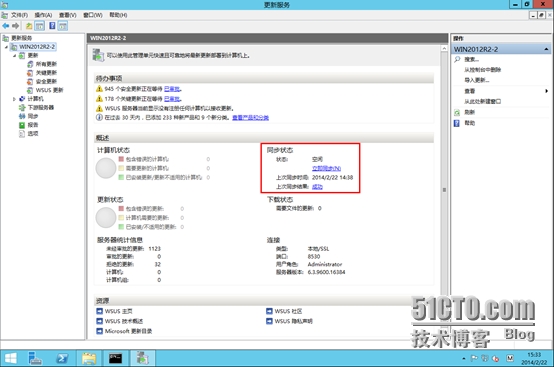Select the WIN2012R2-2 server node in tree
This screenshot has width=554, height=367.
tap(37, 47)
